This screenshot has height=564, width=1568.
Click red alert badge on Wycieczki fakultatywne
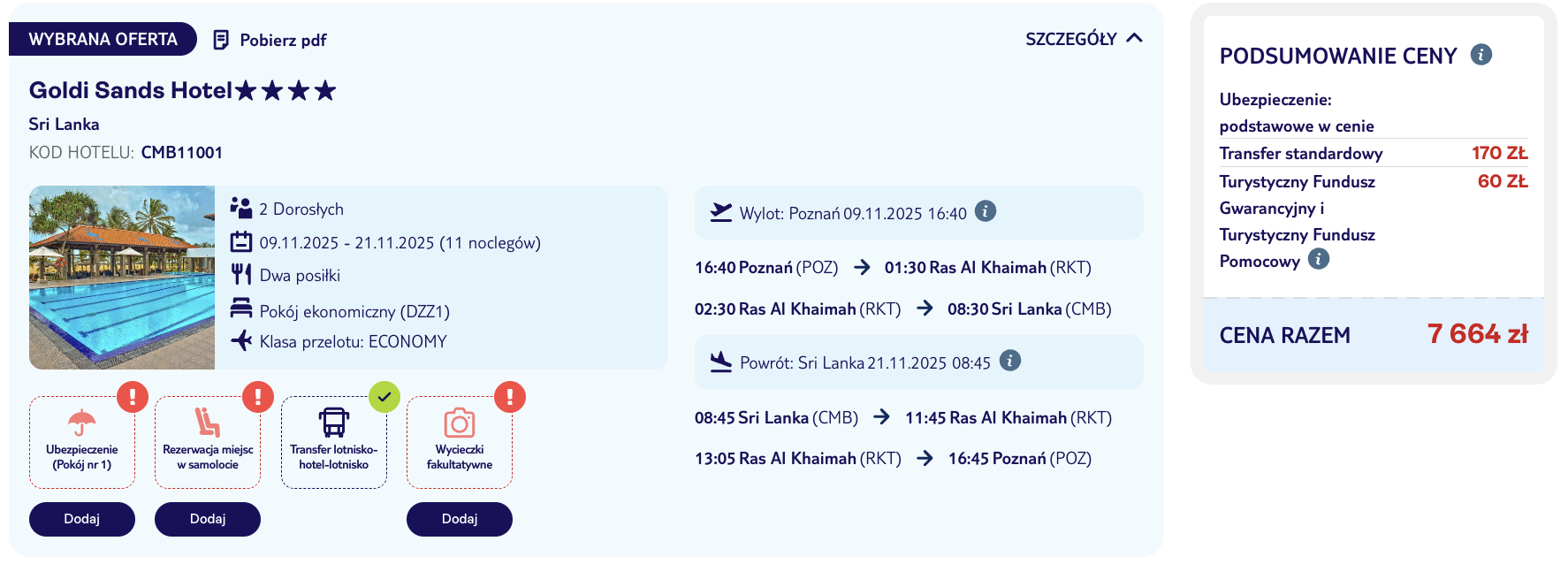pos(510,397)
